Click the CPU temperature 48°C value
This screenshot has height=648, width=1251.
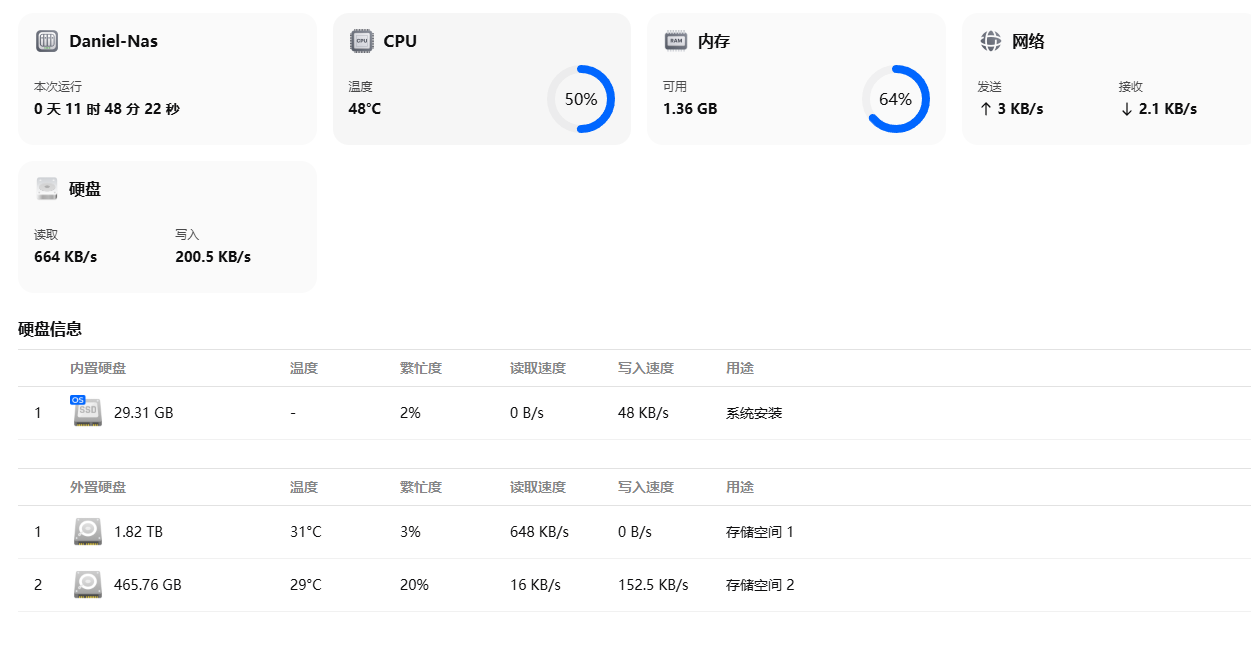tap(364, 109)
